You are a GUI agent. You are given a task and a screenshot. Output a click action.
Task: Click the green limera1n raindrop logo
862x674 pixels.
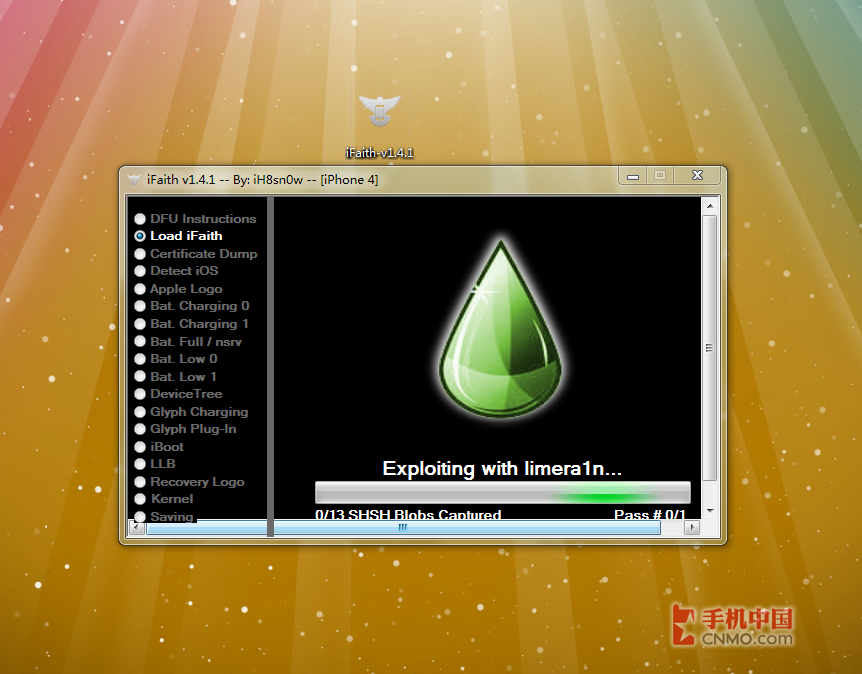[x=501, y=329]
